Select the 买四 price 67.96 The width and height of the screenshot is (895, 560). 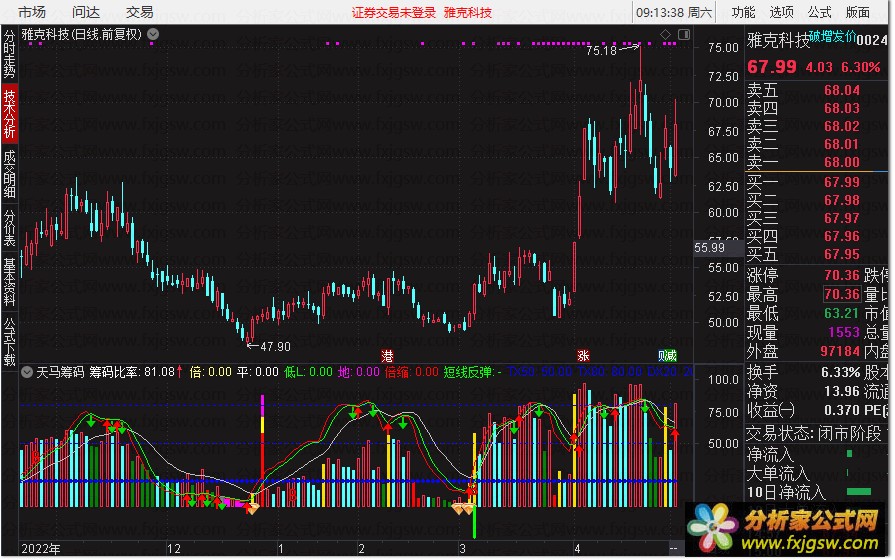pos(841,236)
